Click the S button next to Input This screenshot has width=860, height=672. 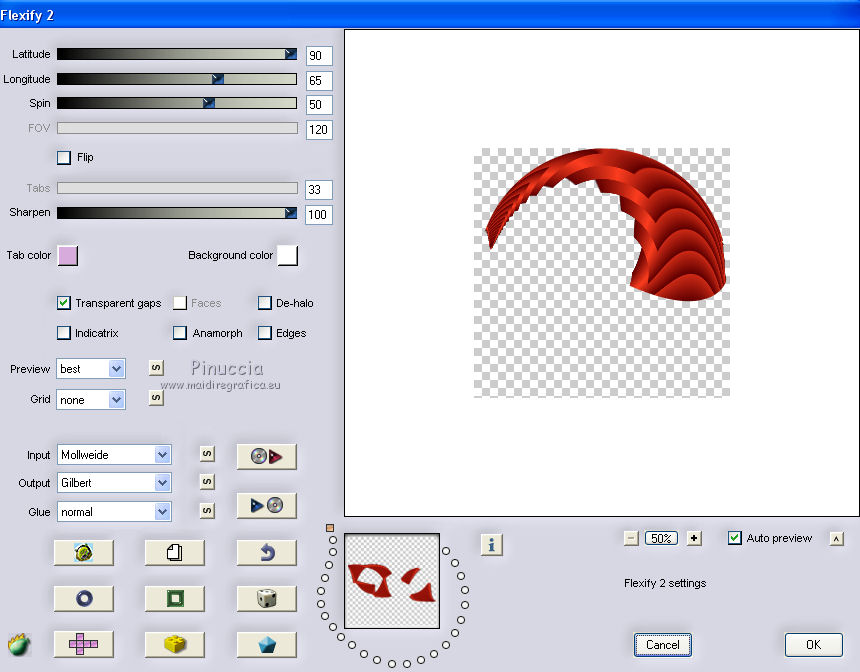pyautogui.click(x=207, y=454)
